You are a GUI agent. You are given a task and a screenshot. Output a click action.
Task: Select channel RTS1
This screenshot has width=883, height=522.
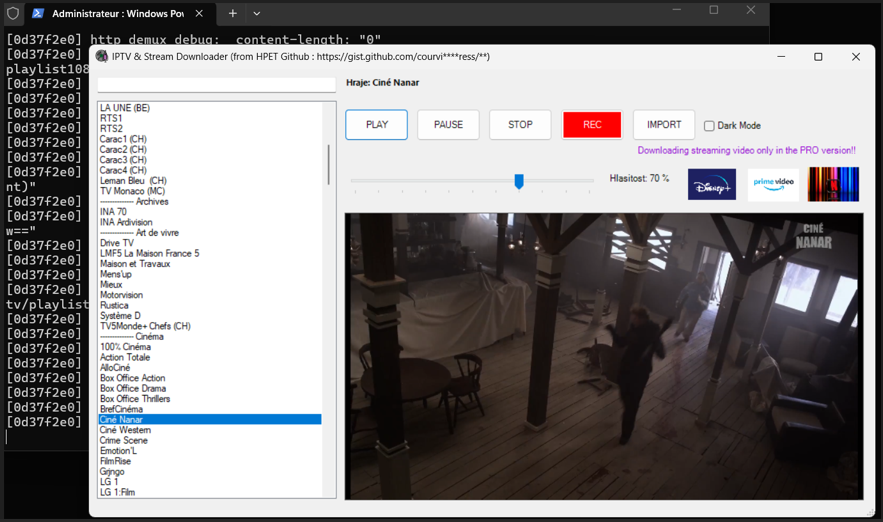(x=211, y=118)
